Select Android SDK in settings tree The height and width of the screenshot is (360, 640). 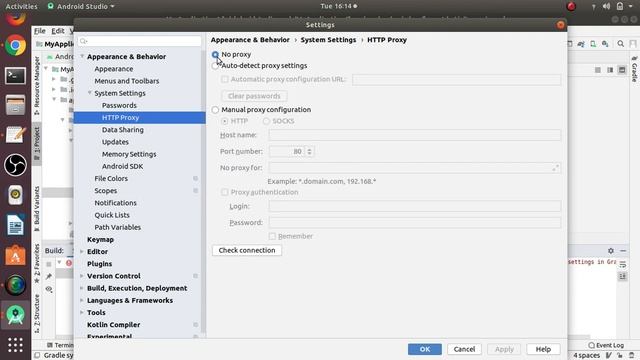[x=122, y=167]
